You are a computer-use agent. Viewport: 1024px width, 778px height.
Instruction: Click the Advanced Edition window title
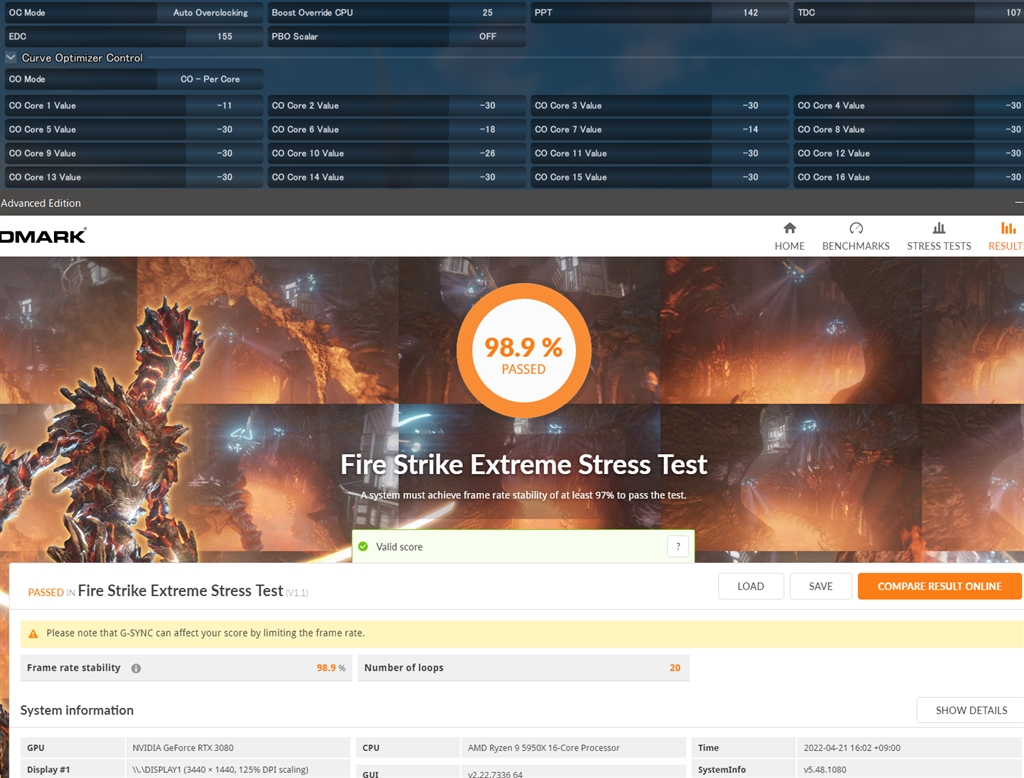click(40, 203)
